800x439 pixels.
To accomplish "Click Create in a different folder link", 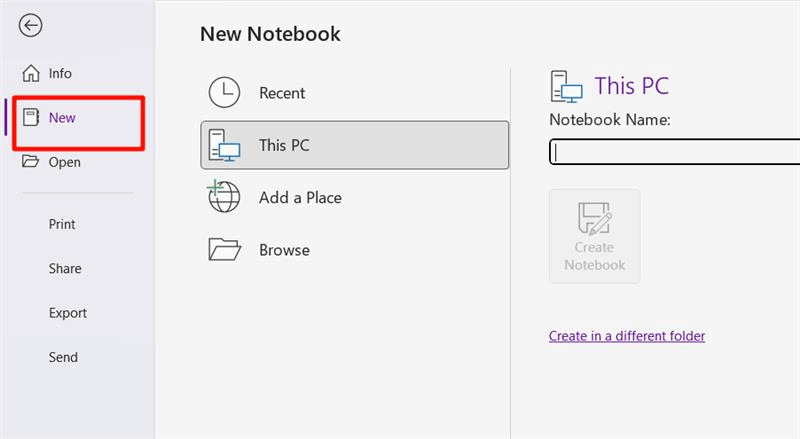I will click(627, 336).
